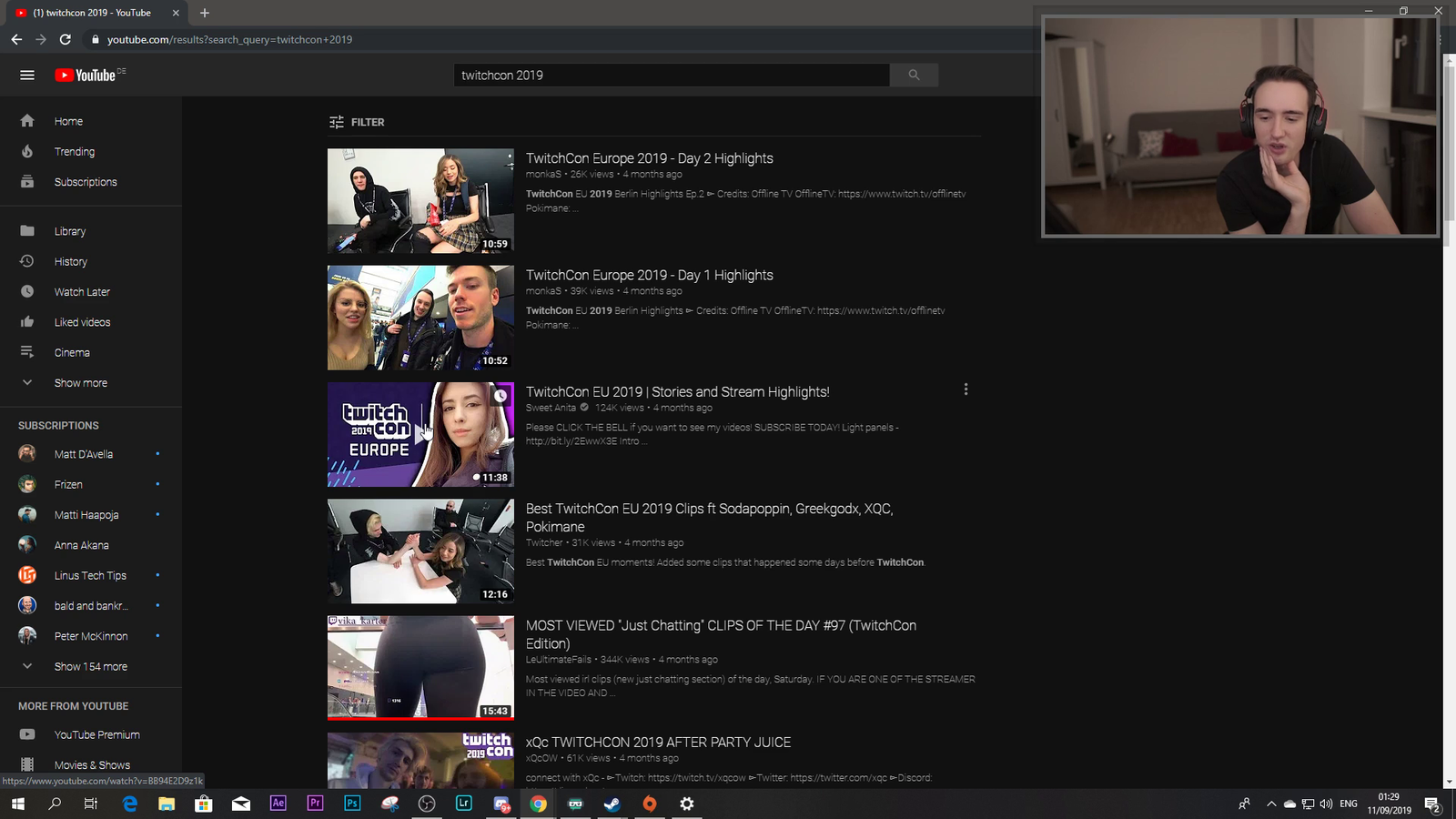Open xQcOW channel link
This screenshot has height=819, width=1456.
tap(542, 758)
